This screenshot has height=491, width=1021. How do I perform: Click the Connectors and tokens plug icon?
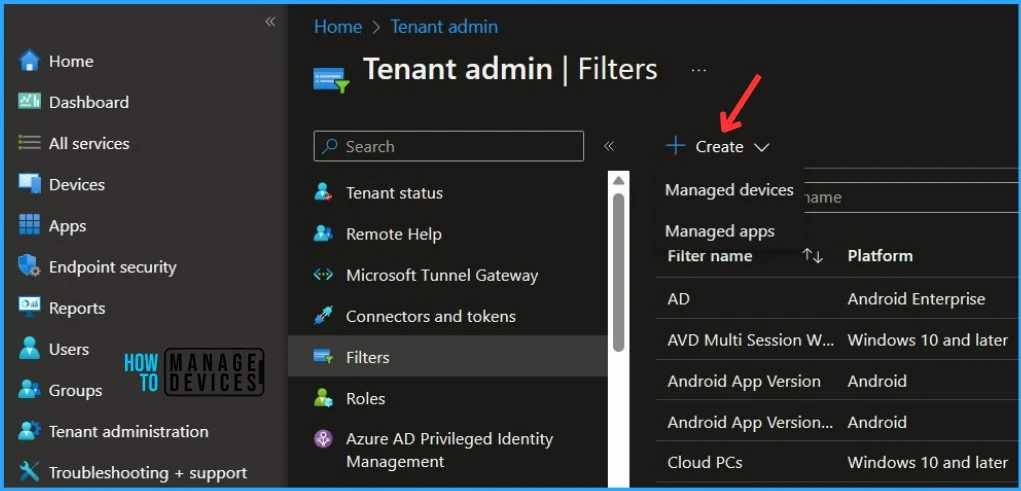click(x=324, y=316)
